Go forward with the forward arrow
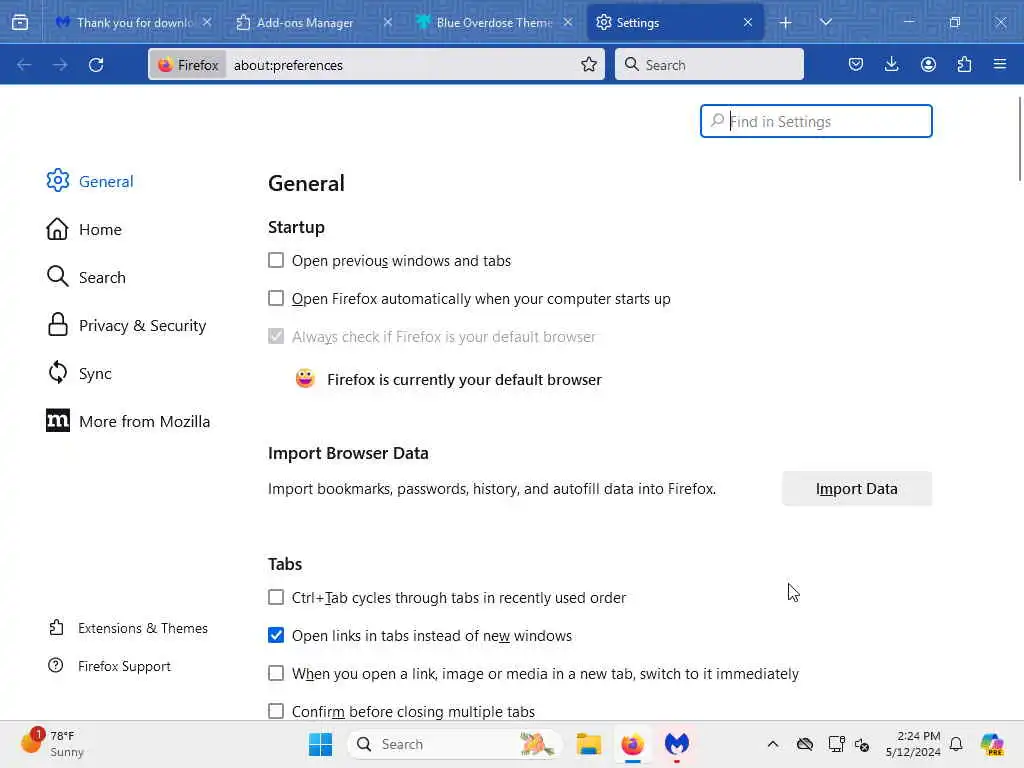The image size is (1024, 768). point(60,65)
